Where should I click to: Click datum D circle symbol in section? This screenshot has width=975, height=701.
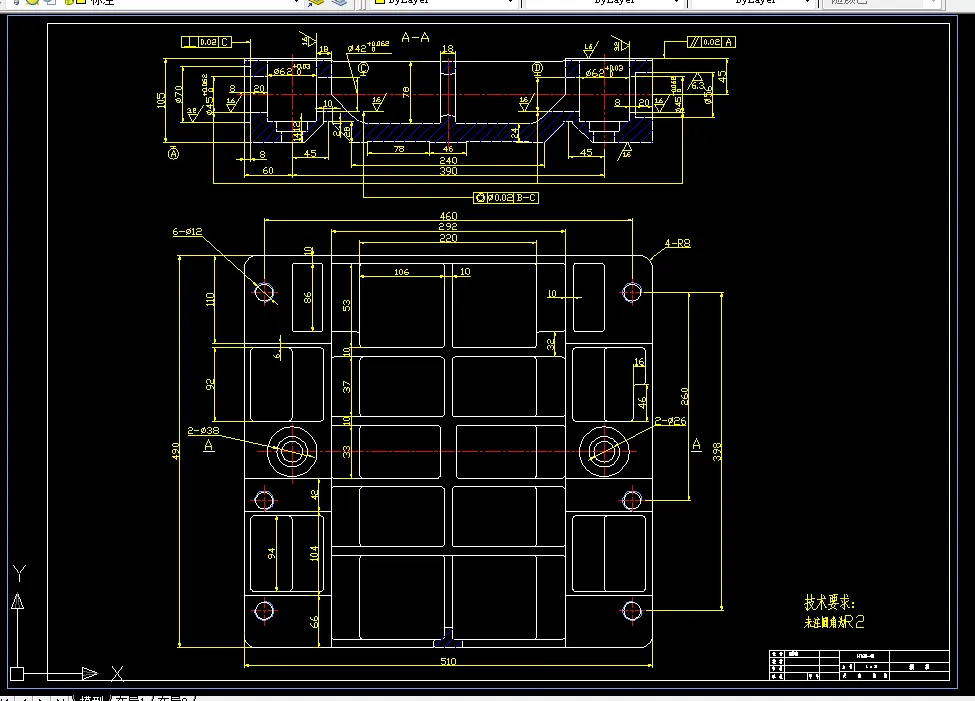click(x=538, y=68)
